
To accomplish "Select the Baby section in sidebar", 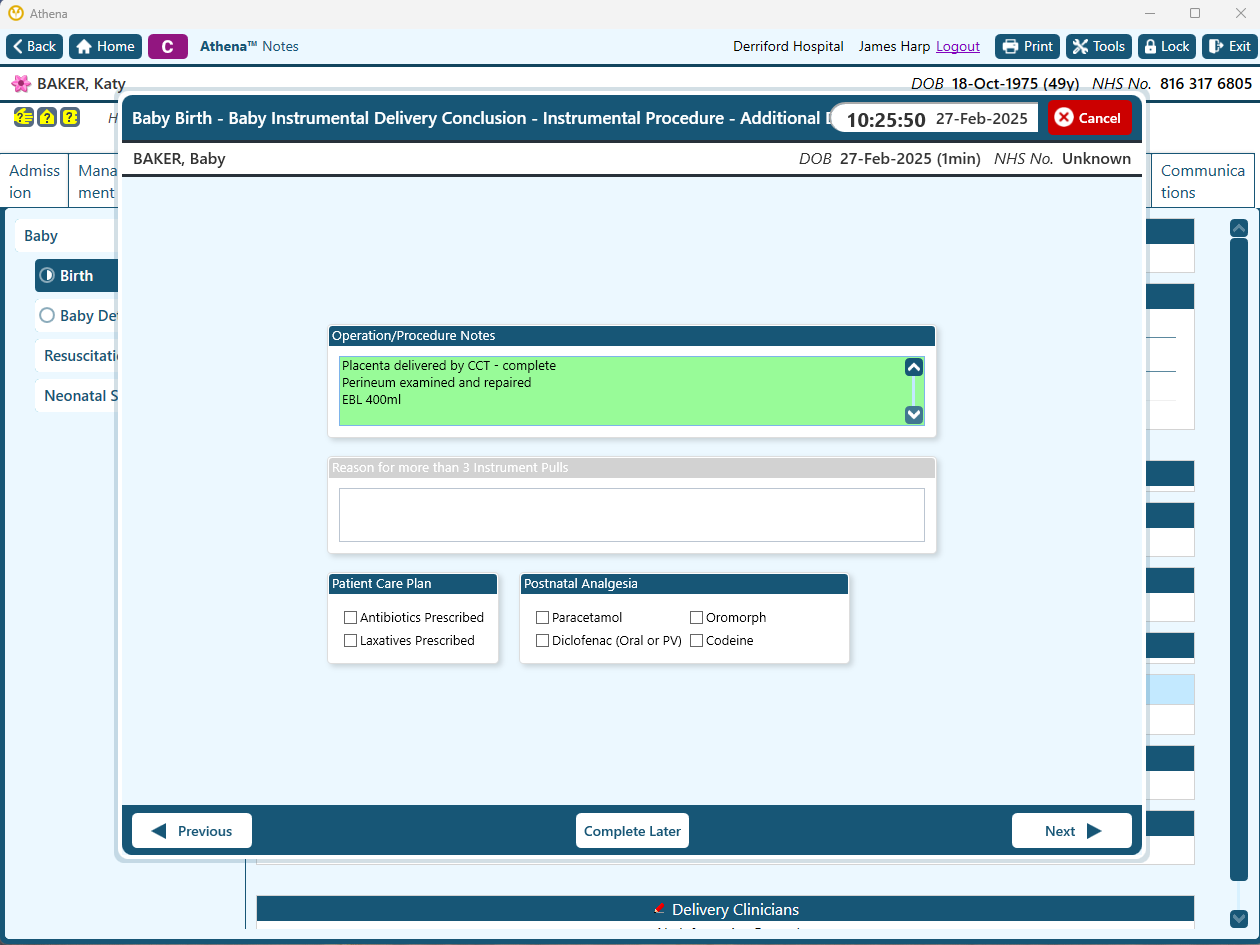I will click(x=66, y=236).
